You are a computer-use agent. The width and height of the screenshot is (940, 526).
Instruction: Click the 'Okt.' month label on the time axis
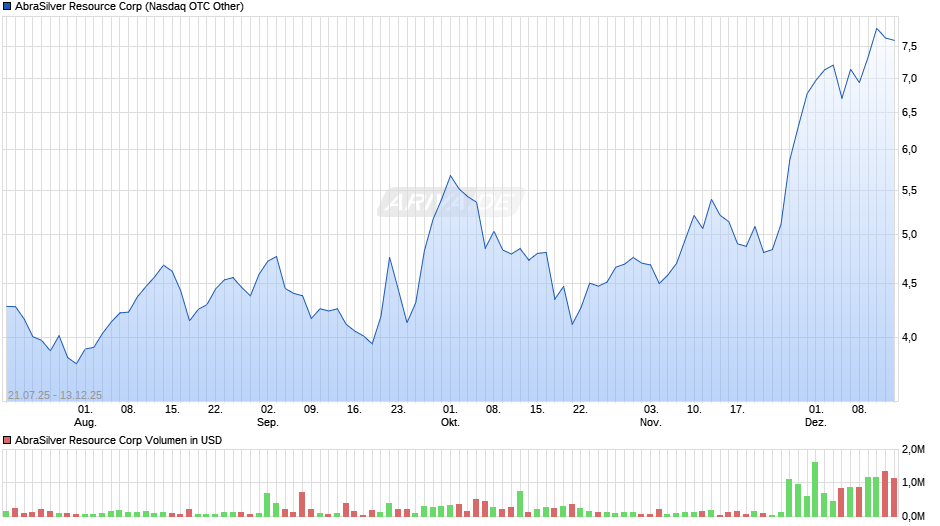[x=450, y=422]
